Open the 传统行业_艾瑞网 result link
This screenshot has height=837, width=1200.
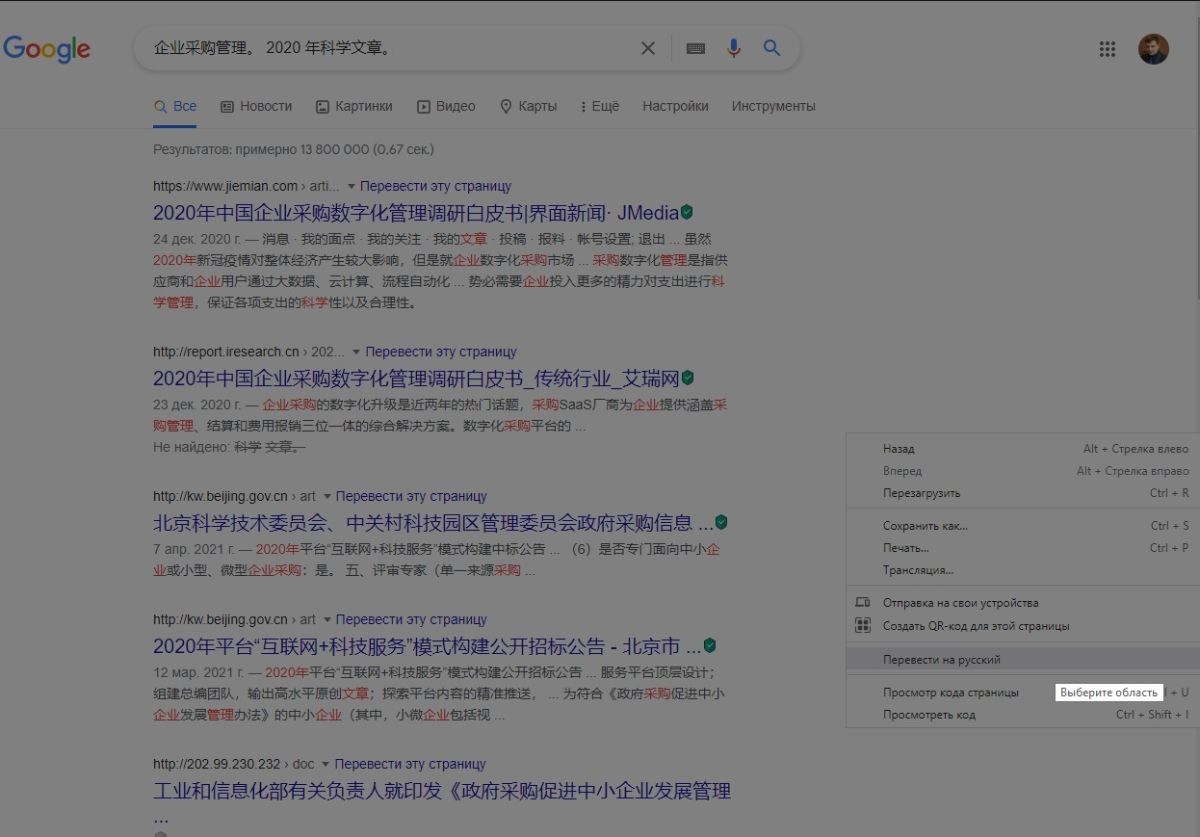coord(415,379)
